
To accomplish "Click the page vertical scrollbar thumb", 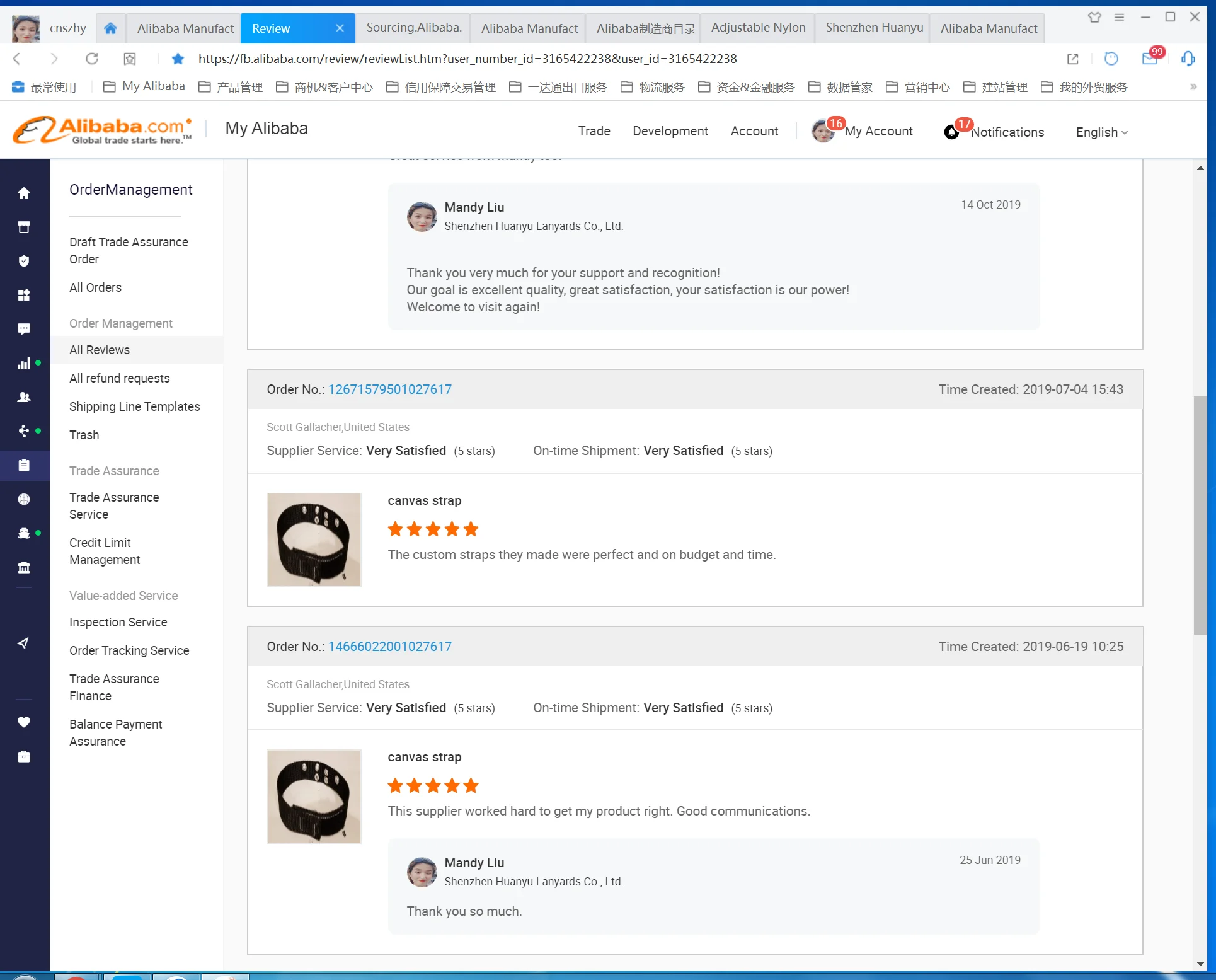I will pyautogui.click(x=1200, y=514).
